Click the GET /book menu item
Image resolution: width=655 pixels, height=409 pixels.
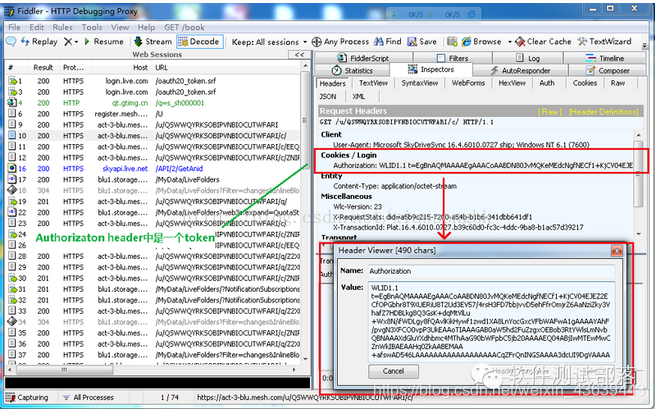coord(184,27)
